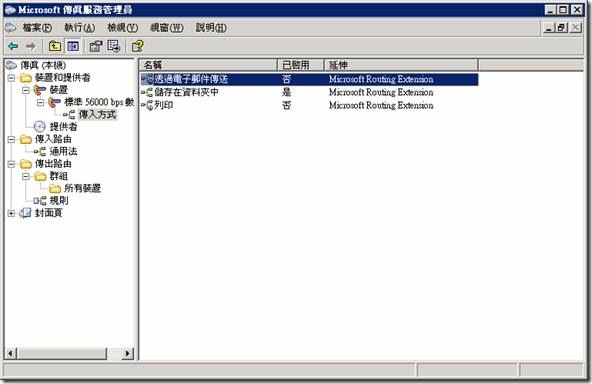Screen dimensions: 592x384
Task: Toggle the show/hide console tree icon
Action: [x=73, y=46]
